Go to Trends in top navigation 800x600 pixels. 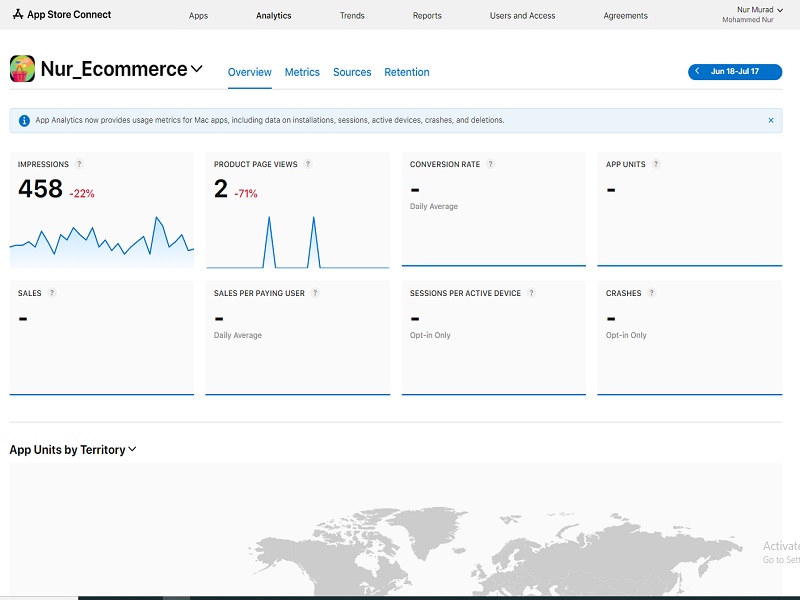tap(352, 16)
